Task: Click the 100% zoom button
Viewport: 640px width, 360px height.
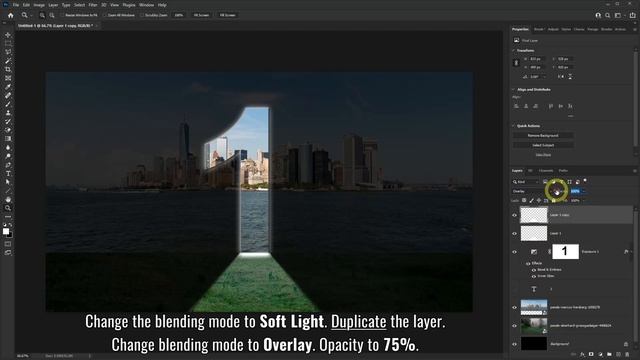Action: 179,15
